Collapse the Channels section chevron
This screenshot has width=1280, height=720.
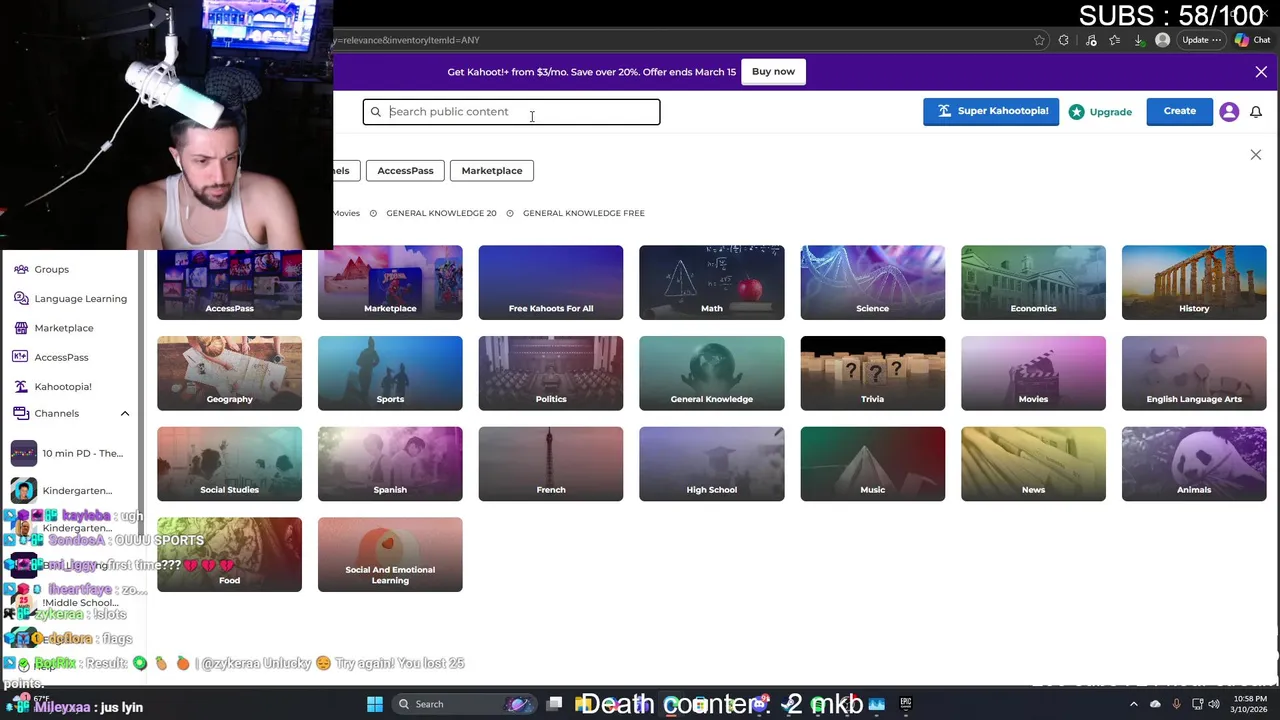125,413
